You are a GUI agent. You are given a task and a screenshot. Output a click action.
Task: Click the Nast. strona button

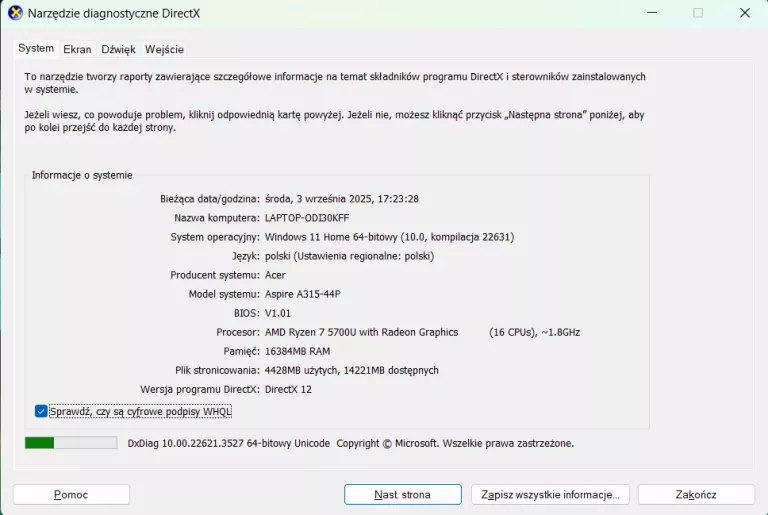coord(402,495)
